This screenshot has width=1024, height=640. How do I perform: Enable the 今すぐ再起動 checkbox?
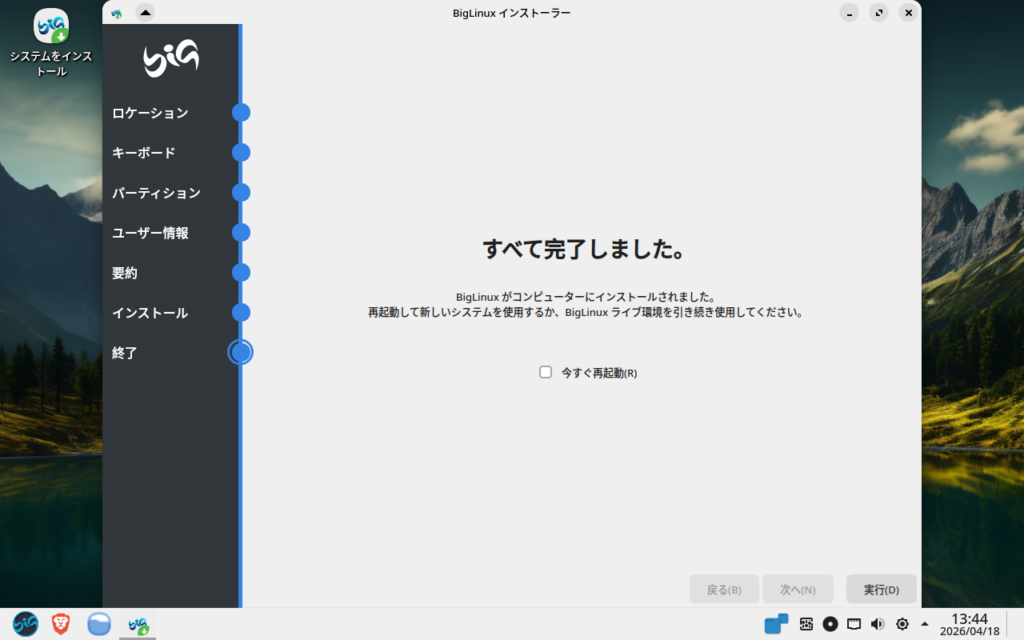pos(546,372)
